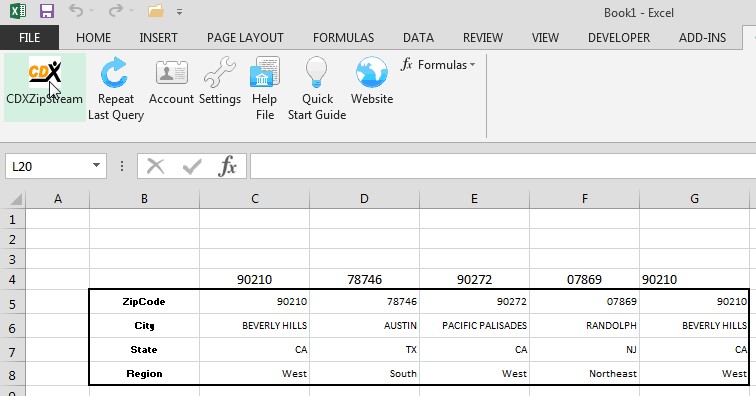
Task: Click the Insert Function fx button
Action: click(x=227, y=166)
